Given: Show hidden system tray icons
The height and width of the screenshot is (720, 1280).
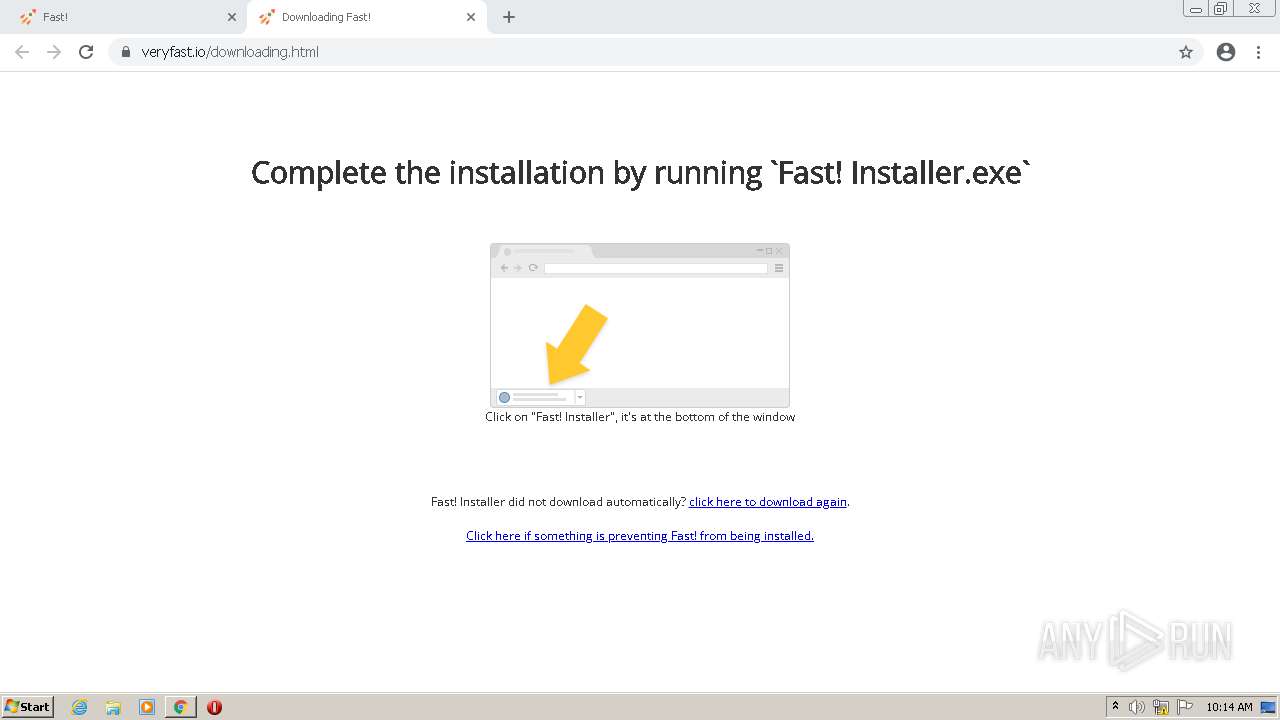Looking at the screenshot, I should 1115,707.
